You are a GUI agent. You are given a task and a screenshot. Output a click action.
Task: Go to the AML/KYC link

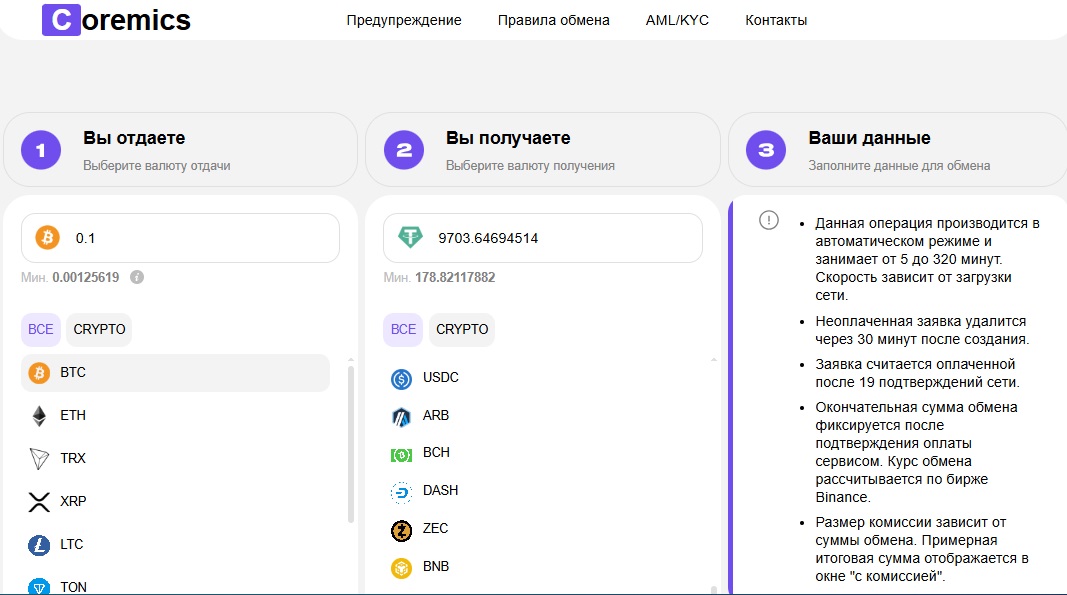pyautogui.click(x=677, y=20)
